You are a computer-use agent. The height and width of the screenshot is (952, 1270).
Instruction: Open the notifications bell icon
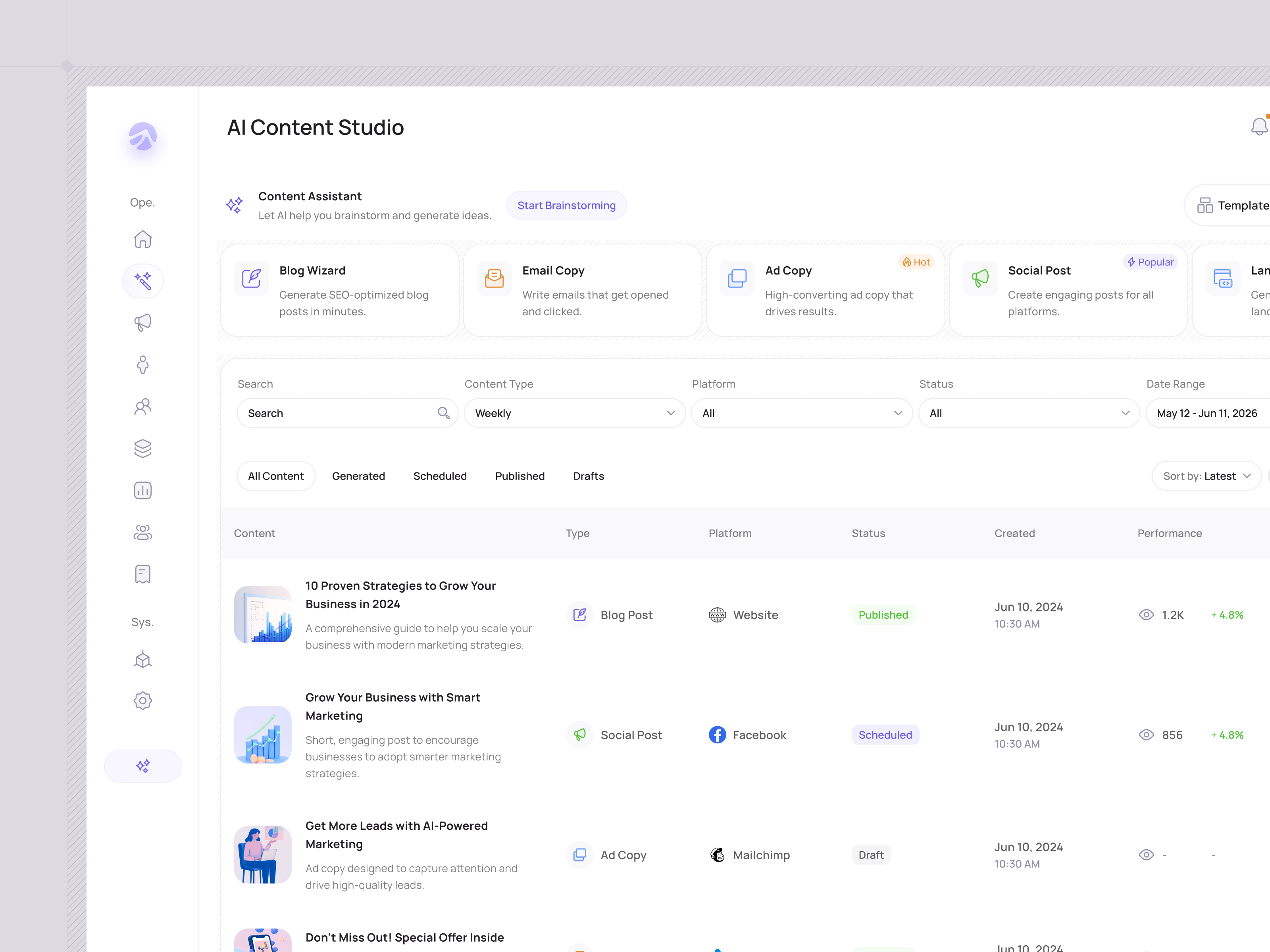[x=1259, y=126]
